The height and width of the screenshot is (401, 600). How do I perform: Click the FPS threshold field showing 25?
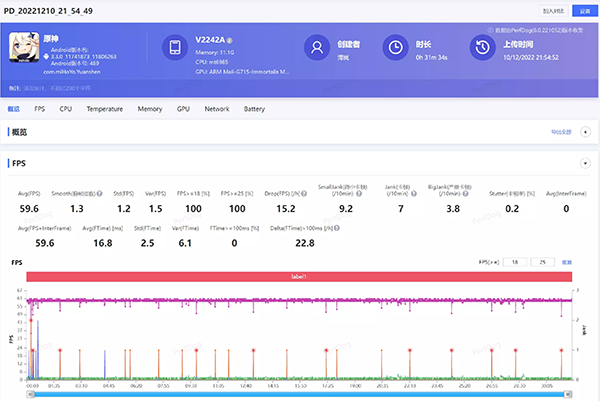coord(543,262)
